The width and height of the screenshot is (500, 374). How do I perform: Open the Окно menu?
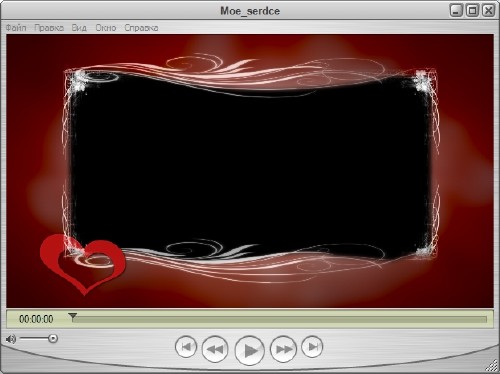(x=106, y=28)
